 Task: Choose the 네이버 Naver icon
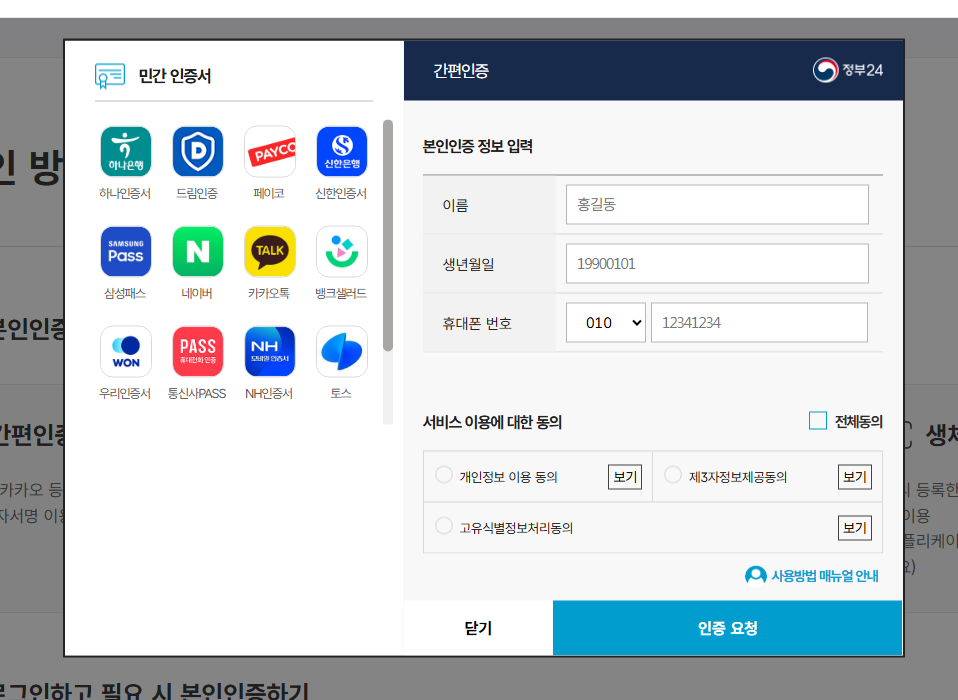coord(197,252)
